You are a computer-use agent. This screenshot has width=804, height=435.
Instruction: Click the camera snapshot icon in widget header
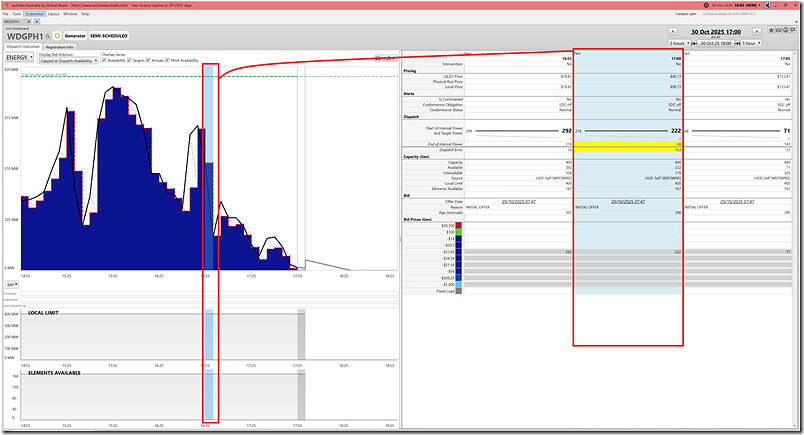tap(778, 30)
